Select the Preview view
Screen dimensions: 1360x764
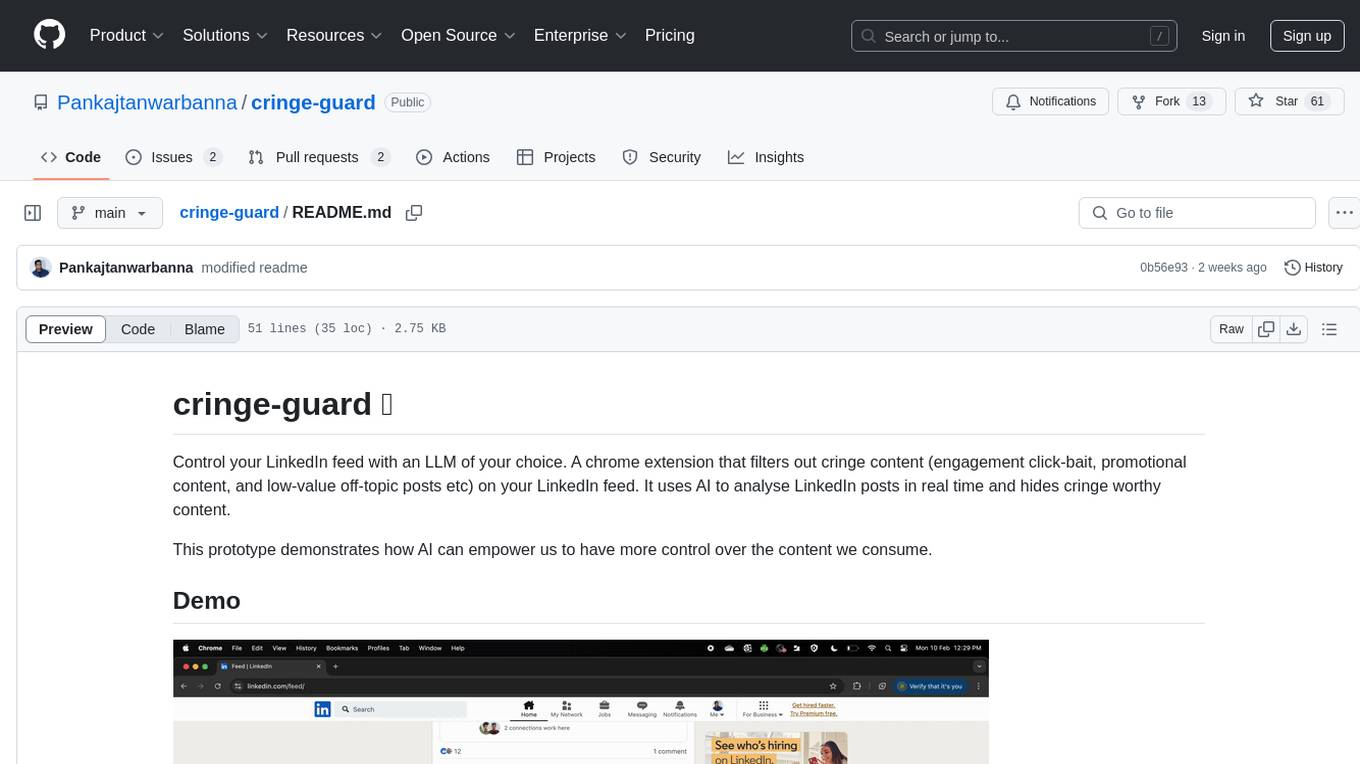pos(66,329)
